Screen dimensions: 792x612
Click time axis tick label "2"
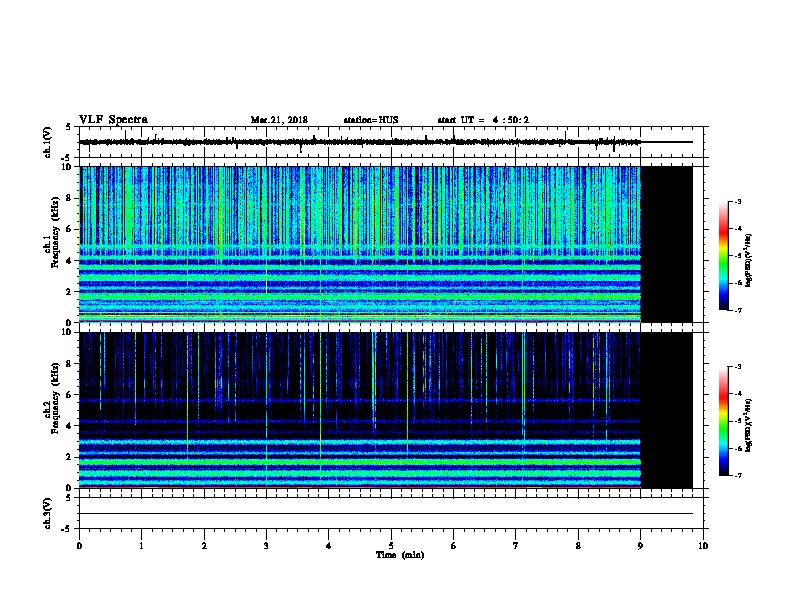(204, 546)
